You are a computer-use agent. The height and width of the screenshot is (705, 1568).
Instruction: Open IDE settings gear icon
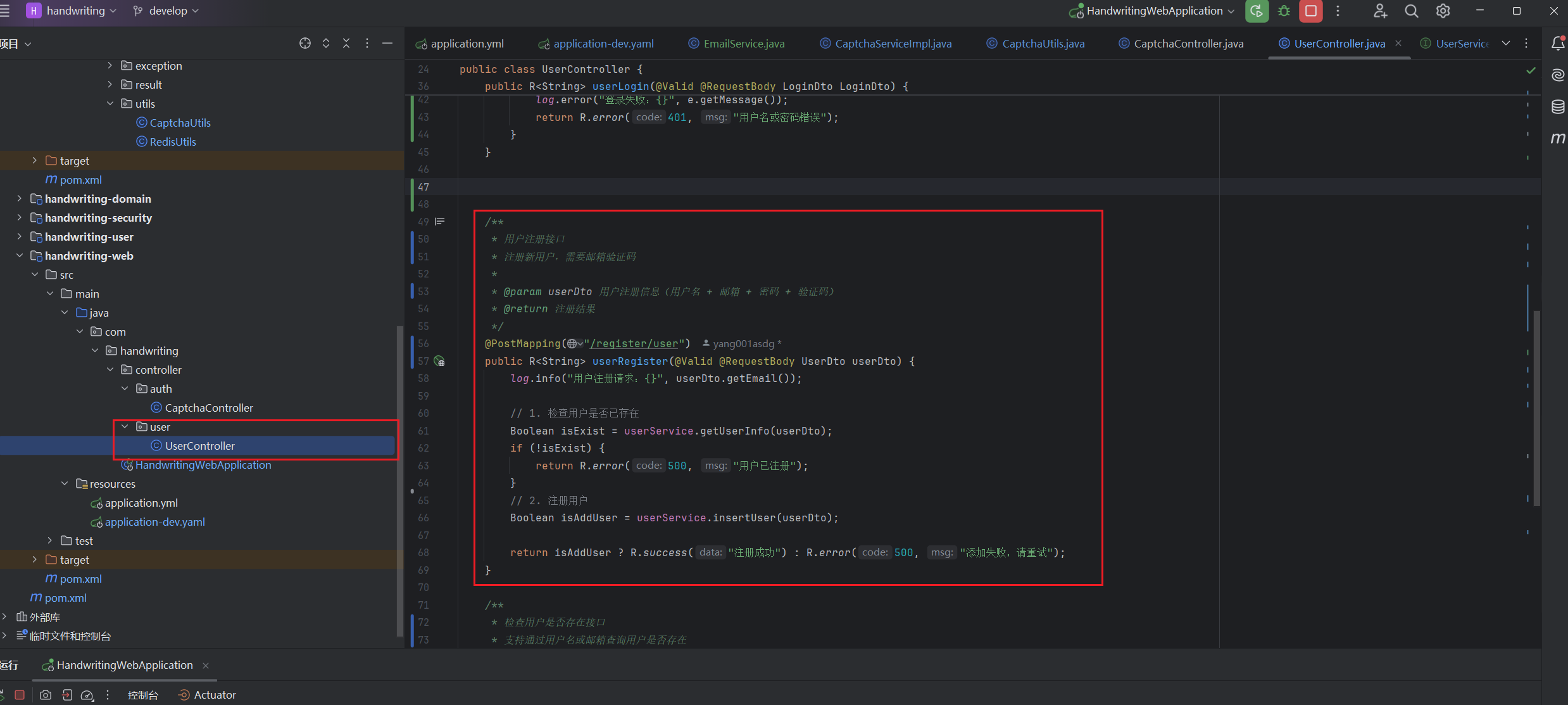1443,11
